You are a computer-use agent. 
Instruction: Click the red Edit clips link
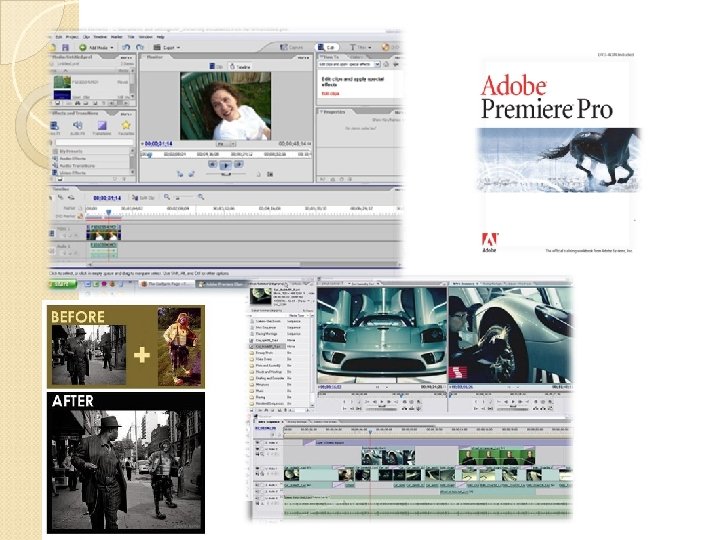pyautogui.click(x=330, y=93)
